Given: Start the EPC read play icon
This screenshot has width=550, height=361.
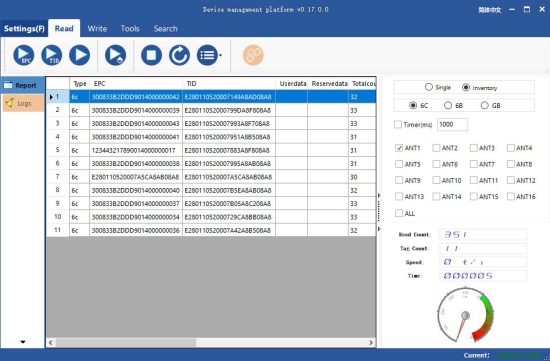Looking at the screenshot, I should [x=24, y=55].
